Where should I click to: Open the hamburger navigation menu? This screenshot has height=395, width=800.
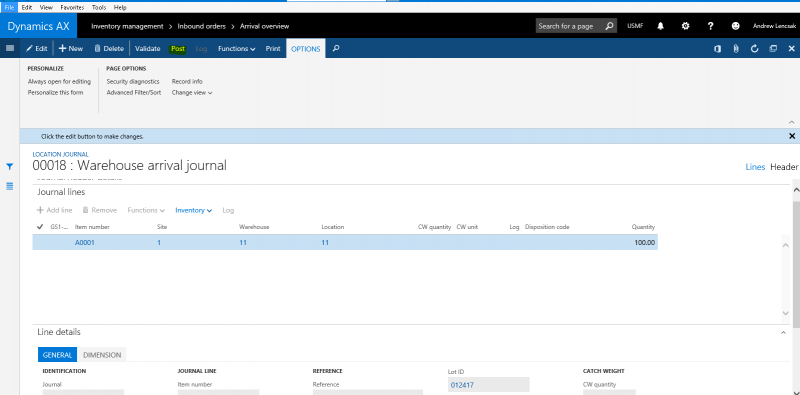tap(9, 48)
